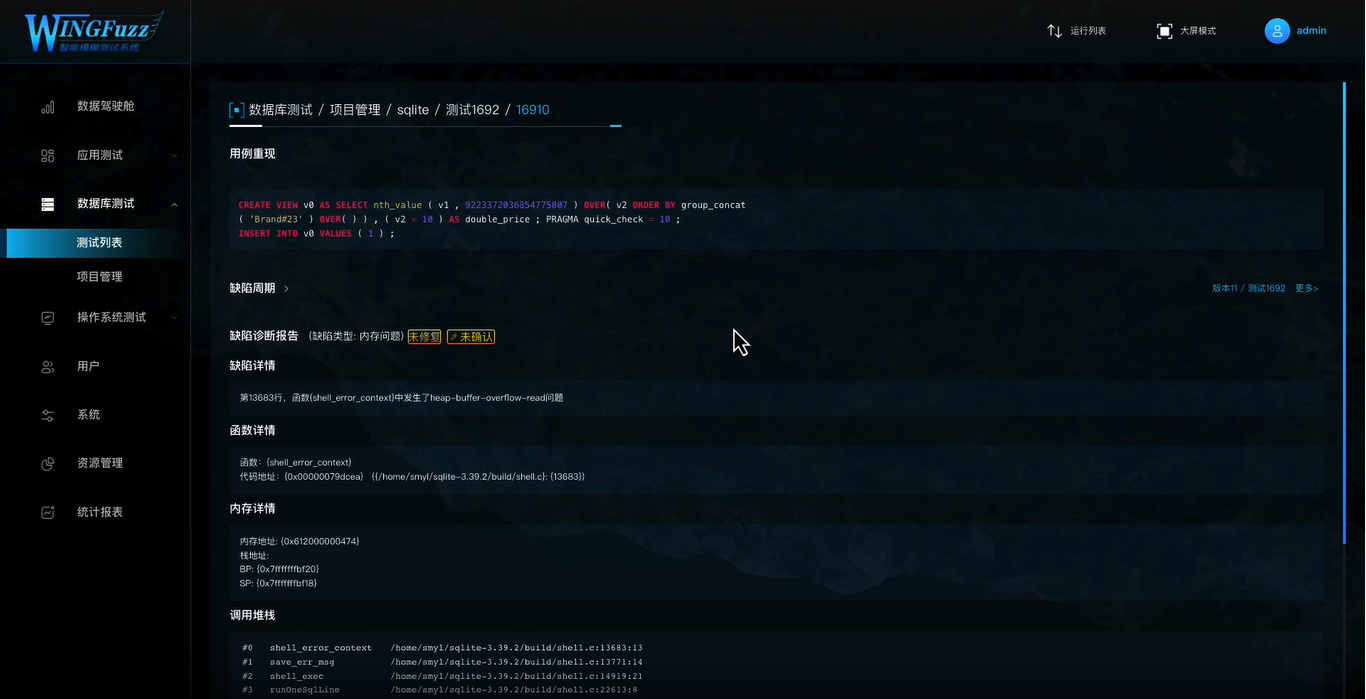
Task: Toggle the 未确认 confirmation status badge
Action: coord(471,337)
